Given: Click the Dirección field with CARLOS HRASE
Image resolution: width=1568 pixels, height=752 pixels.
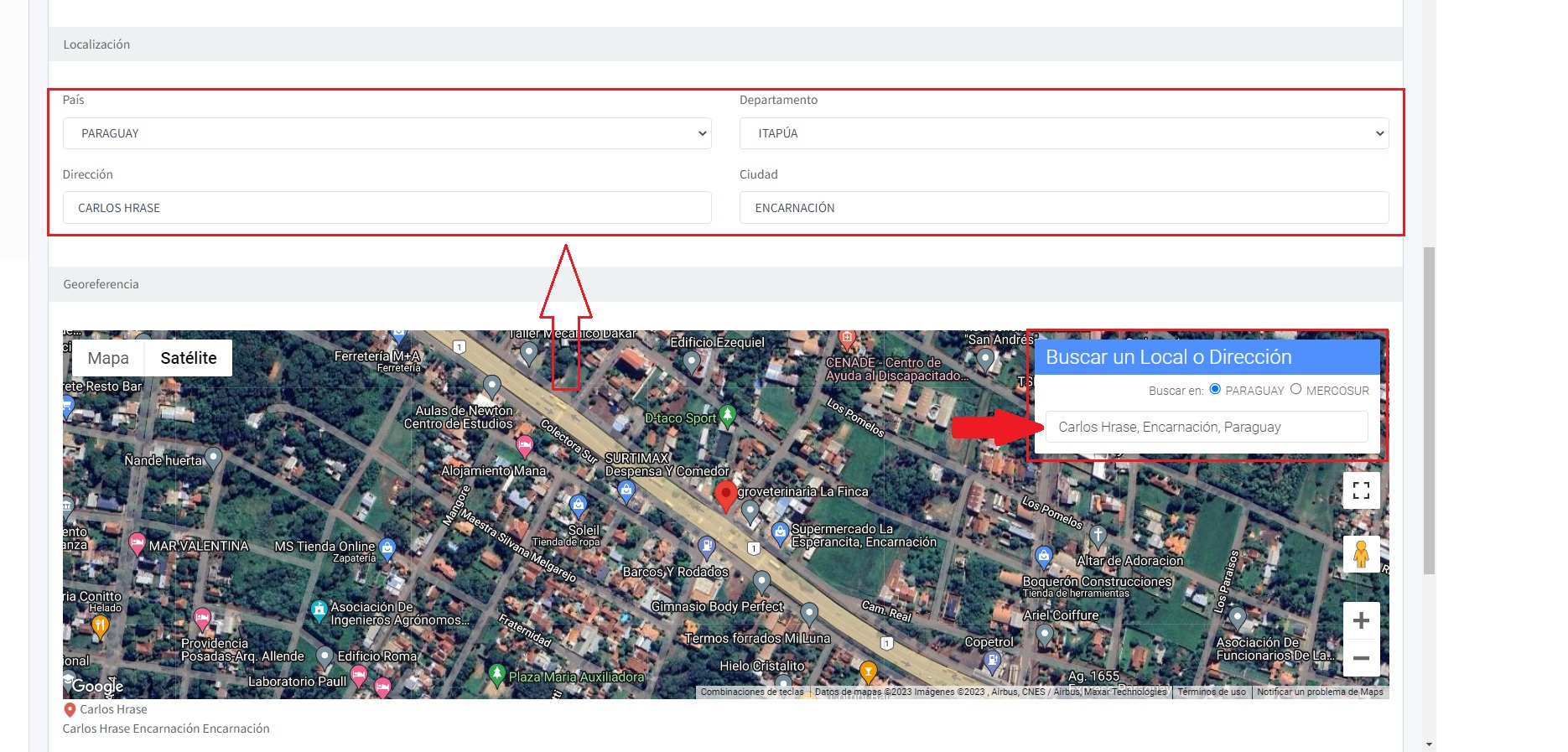Looking at the screenshot, I should [387, 208].
